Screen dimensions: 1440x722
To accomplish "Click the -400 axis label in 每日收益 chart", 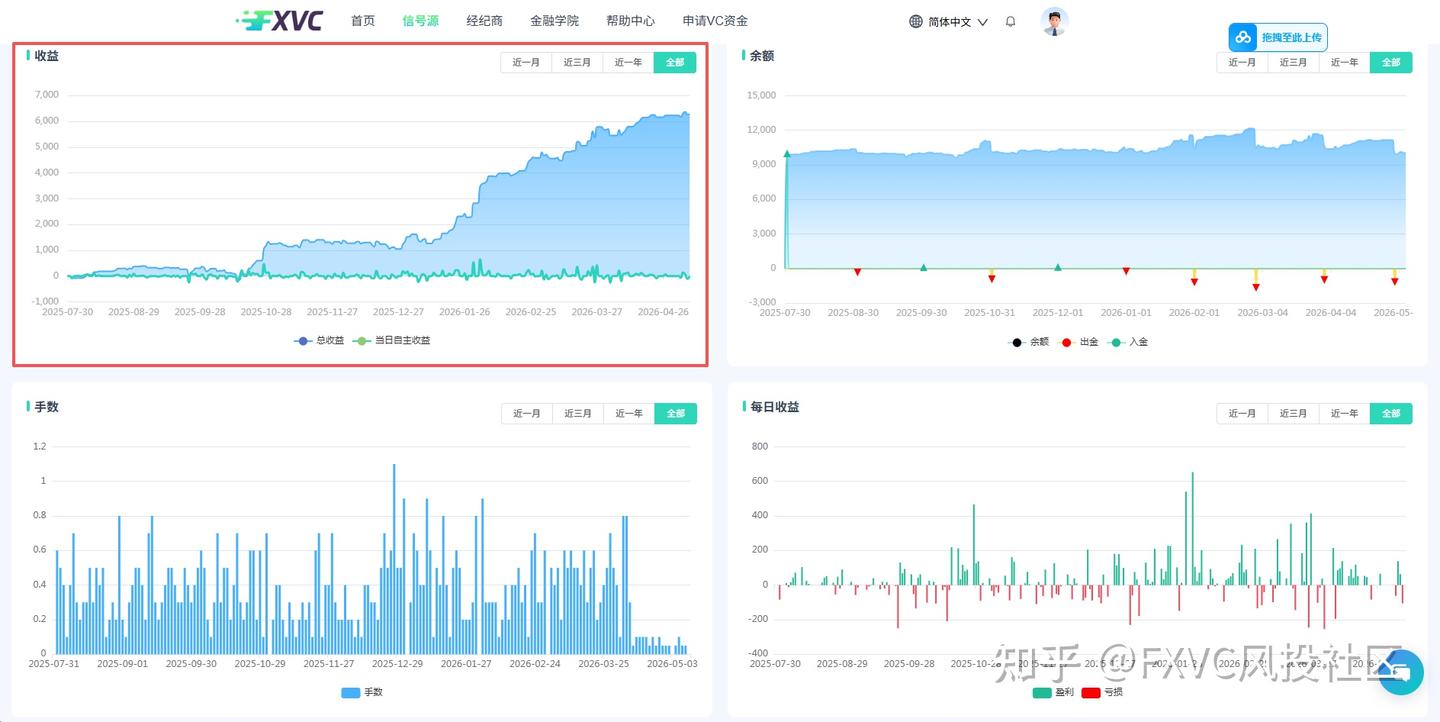I will coord(758,654).
